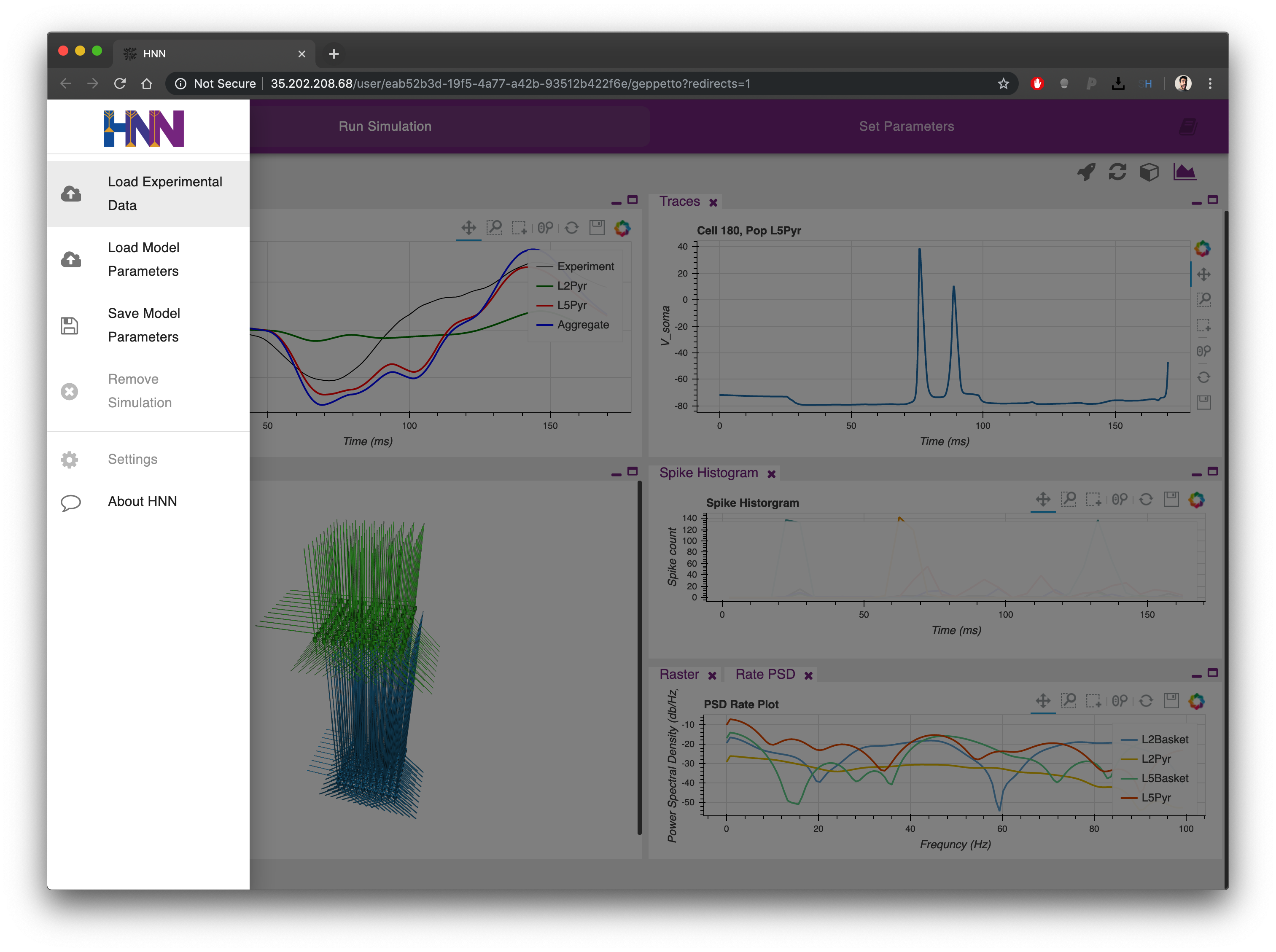Click the rocket launch icon
The width and height of the screenshot is (1276, 952).
[x=1086, y=172]
